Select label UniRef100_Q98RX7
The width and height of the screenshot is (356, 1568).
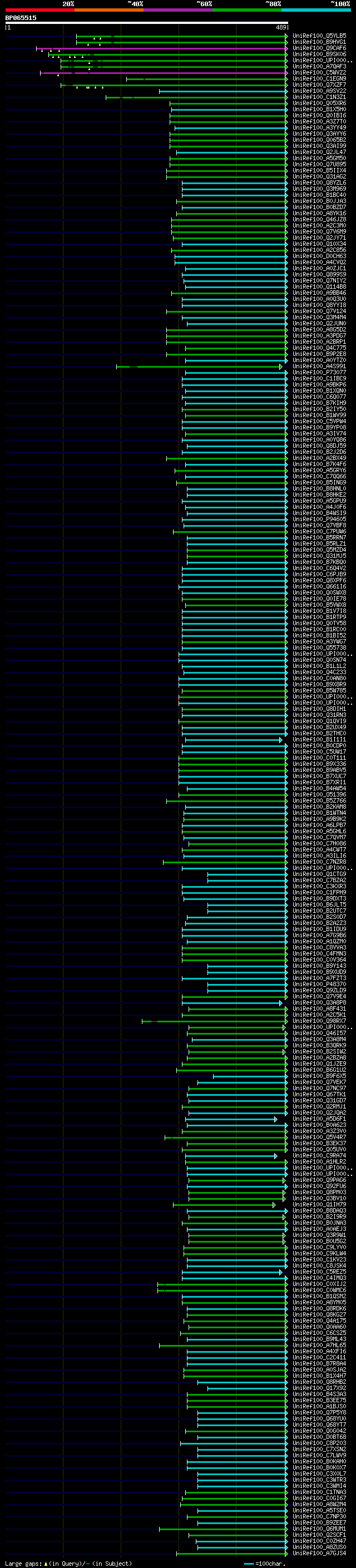(x=319, y=1021)
